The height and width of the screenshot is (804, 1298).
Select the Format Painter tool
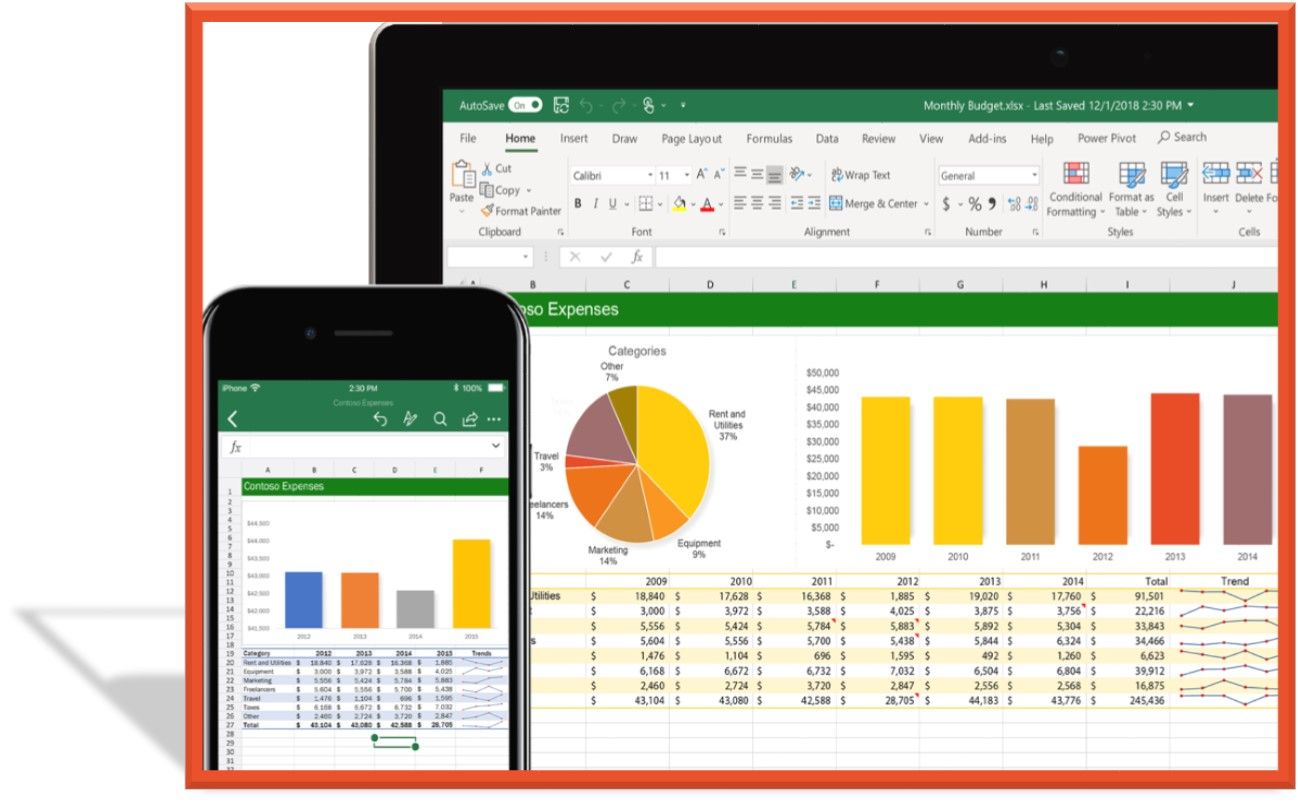point(520,211)
